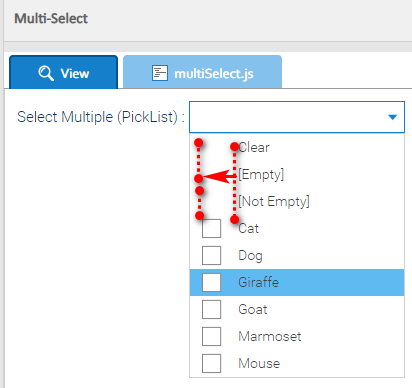Tick the Dog checkbox
Image resolution: width=412 pixels, height=388 pixels.
point(211,255)
